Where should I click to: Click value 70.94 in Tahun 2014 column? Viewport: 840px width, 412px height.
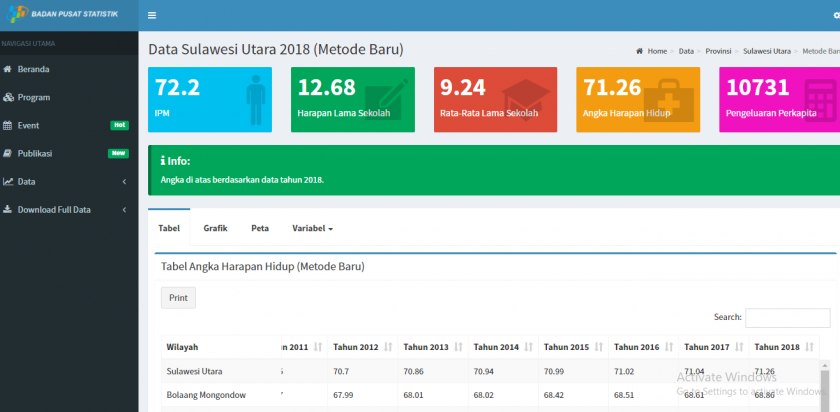[484, 371]
